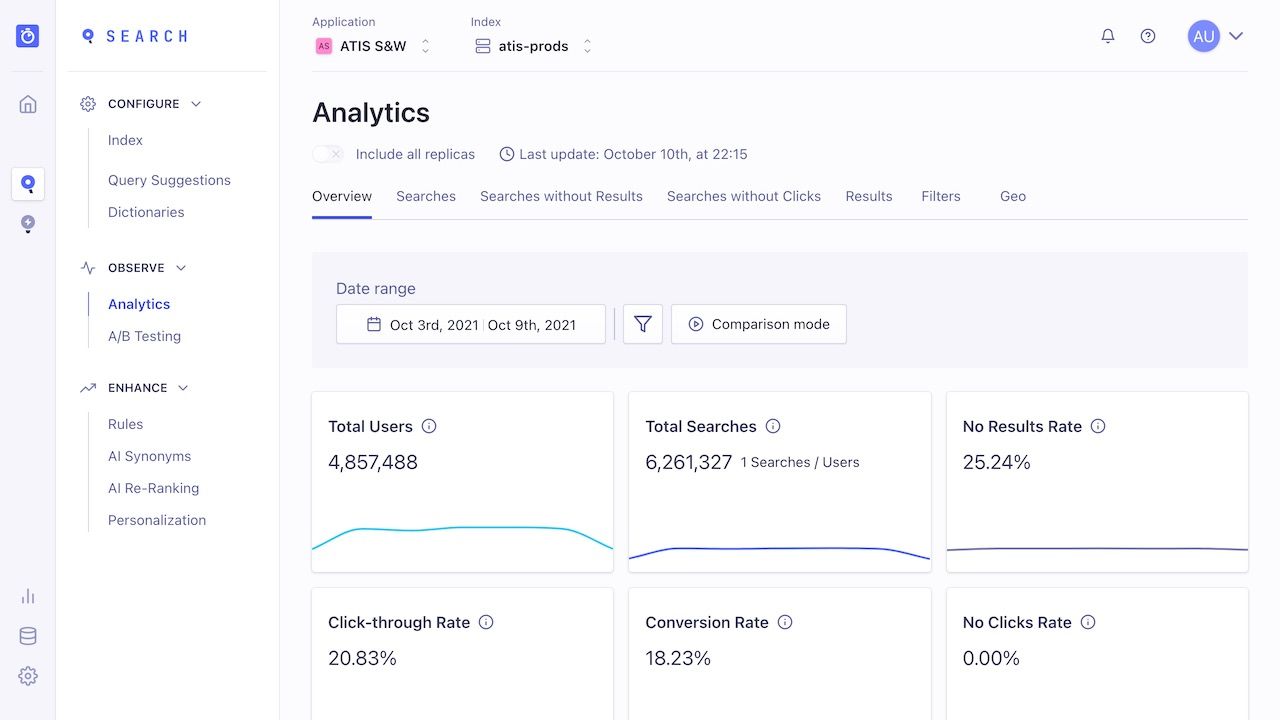Viewport: 1280px width, 720px height.
Task: Click the 18.23% conversion value
Action: [x=678, y=658]
